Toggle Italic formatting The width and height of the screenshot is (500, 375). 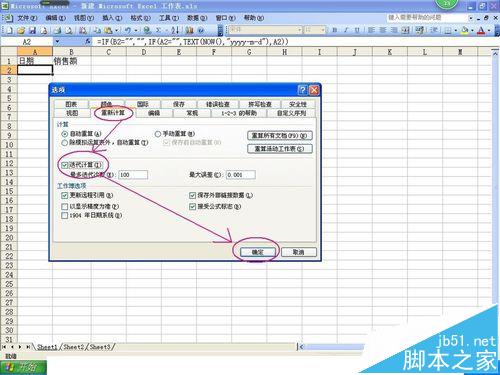point(346,30)
